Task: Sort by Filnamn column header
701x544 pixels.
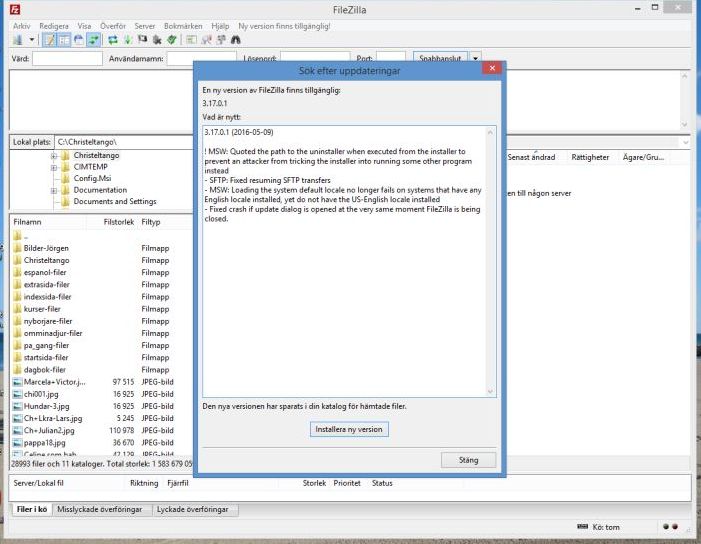Action: (27, 222)
